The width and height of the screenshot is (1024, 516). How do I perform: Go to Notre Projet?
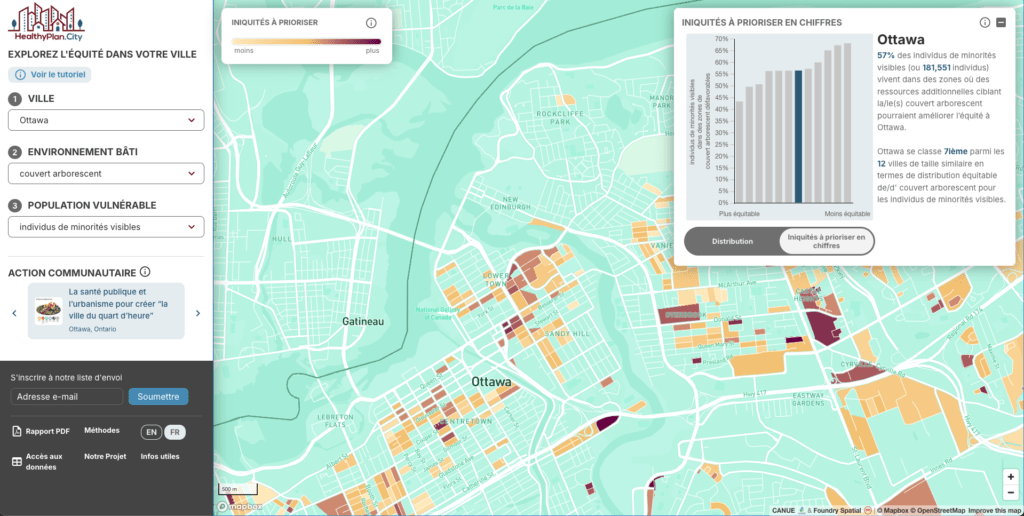point(105,456)
